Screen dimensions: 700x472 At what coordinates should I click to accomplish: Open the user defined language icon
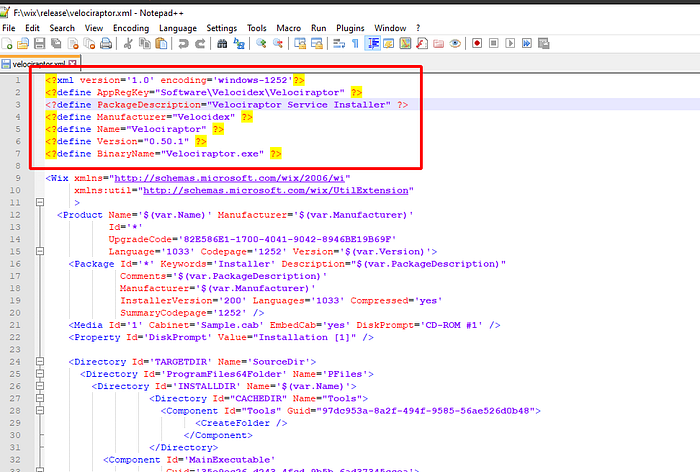[389, 44]
